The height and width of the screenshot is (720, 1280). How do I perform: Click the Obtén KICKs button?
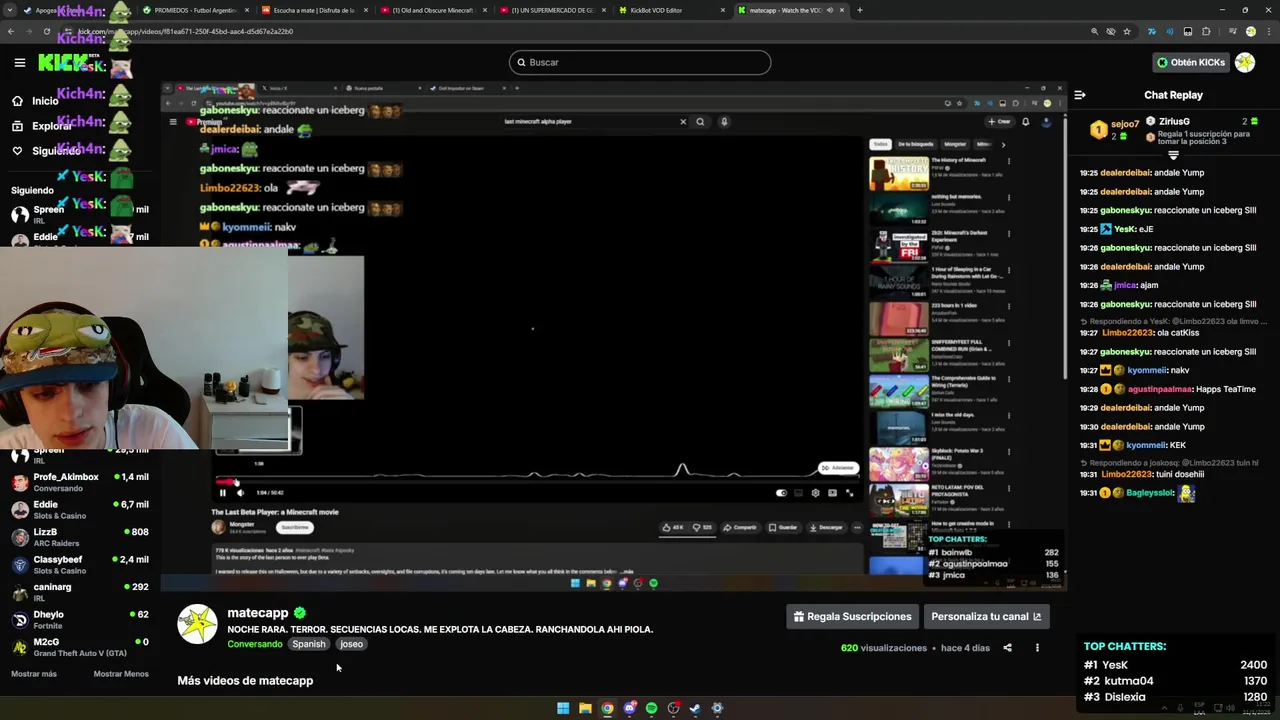(x=1189, y=62)
